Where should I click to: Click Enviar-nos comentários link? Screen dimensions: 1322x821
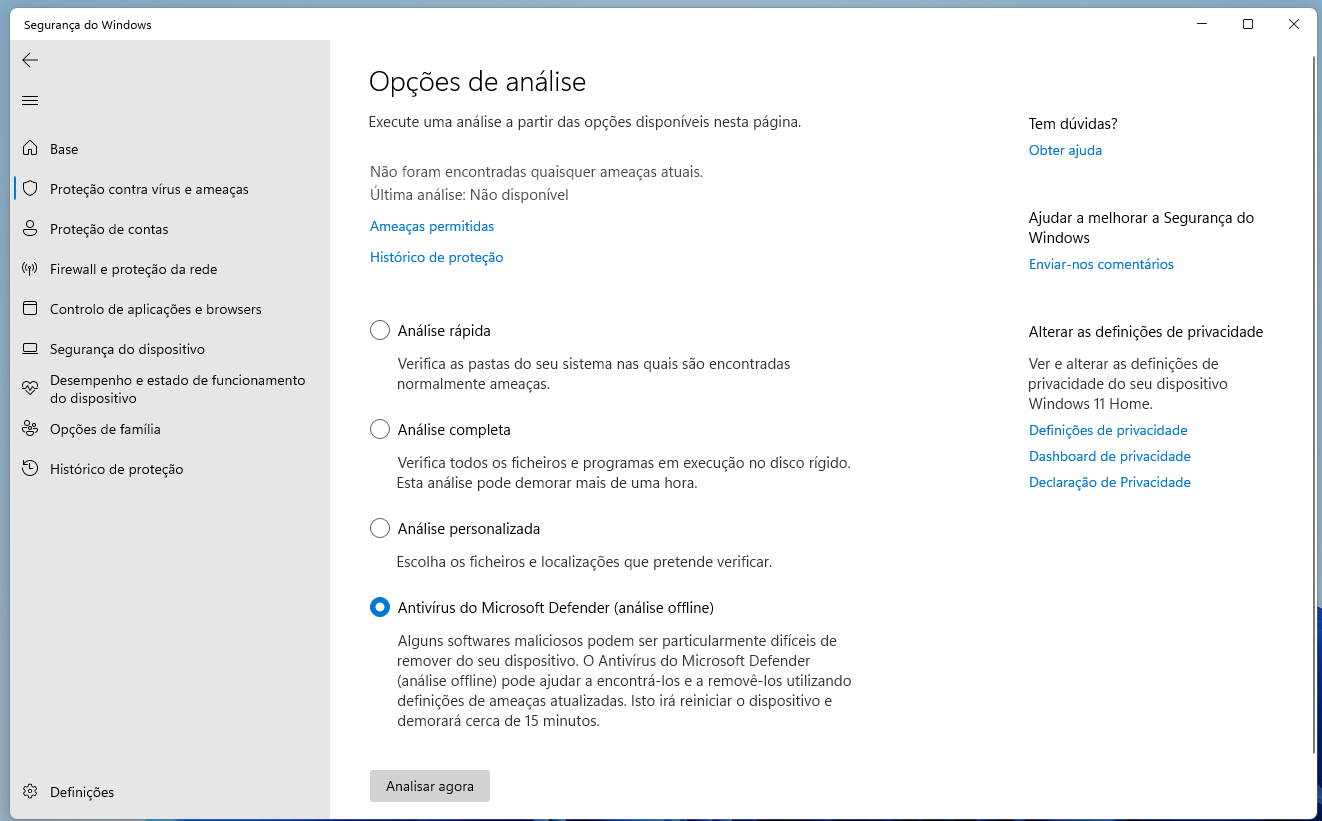[x=1101, y=264]
